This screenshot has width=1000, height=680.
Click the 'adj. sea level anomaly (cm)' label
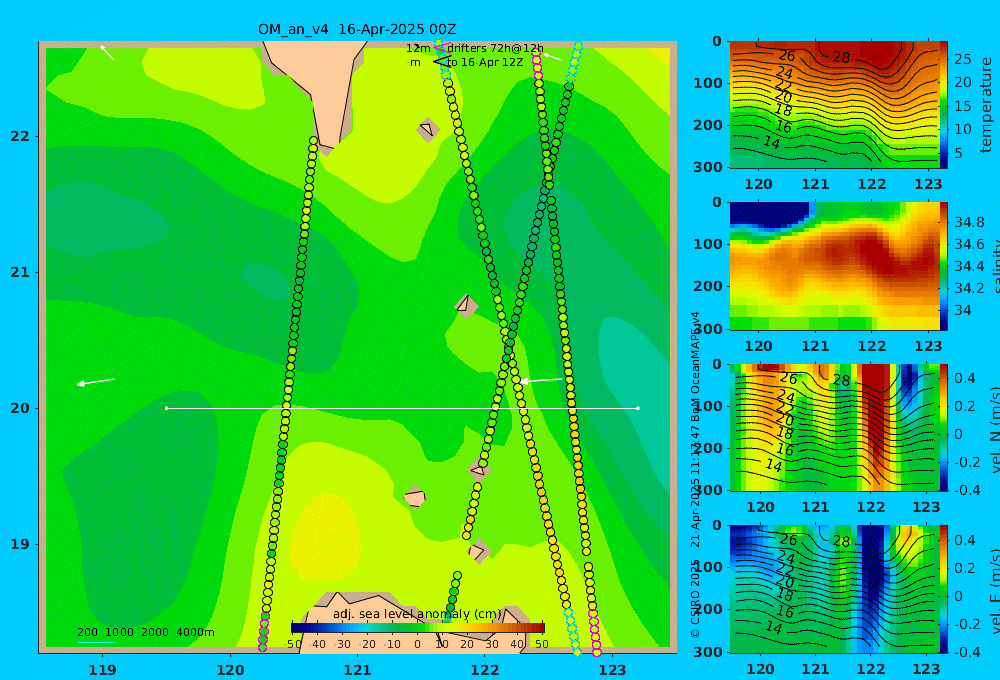pos(417,614)
